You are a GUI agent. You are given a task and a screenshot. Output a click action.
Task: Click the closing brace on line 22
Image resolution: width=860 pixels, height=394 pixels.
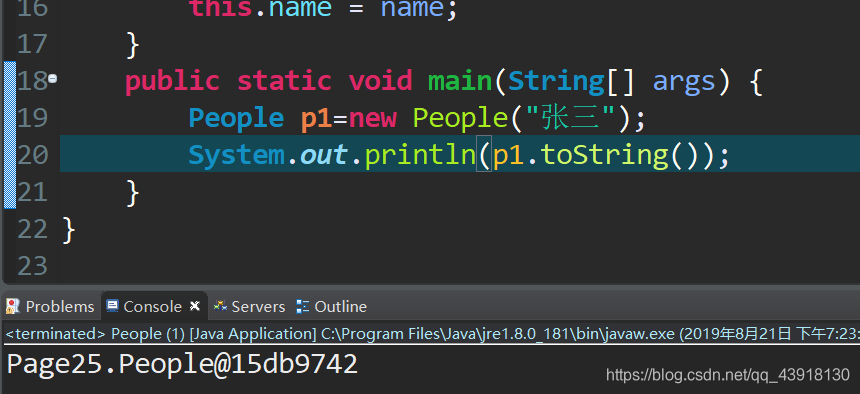click(x=68, y=230)
